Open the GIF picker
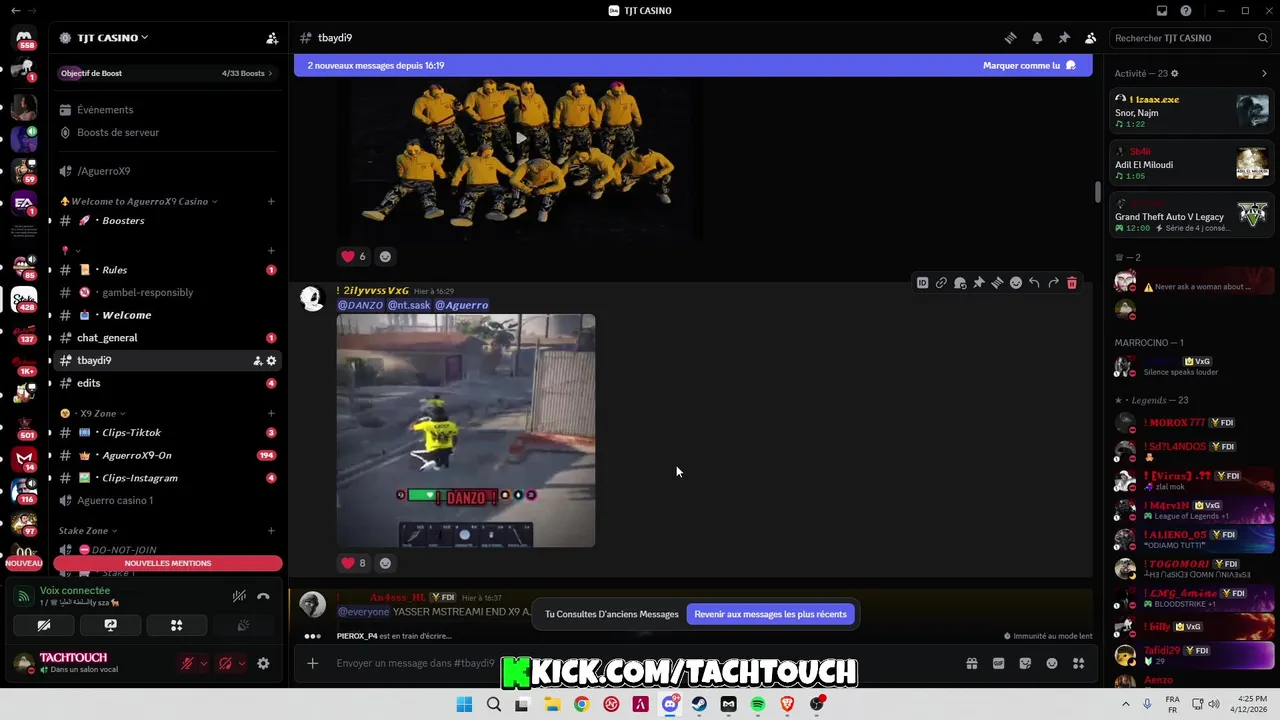Viewport: 1280px width, 720px height. point(998,663)
